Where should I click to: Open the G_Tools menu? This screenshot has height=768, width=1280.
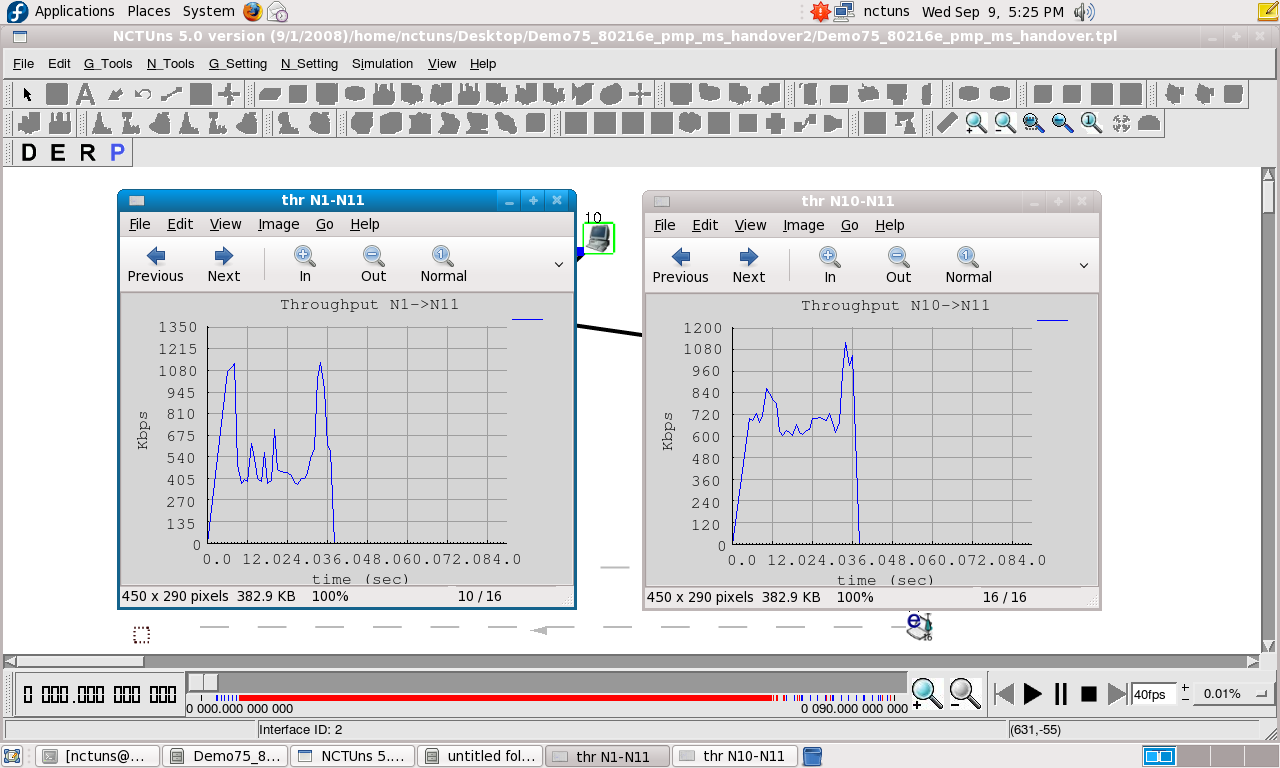tap(108, 63)
